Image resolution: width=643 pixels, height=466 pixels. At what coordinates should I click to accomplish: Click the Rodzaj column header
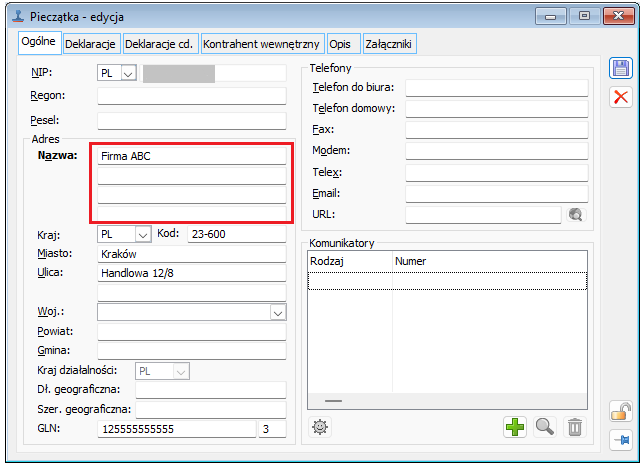[348, 261]
